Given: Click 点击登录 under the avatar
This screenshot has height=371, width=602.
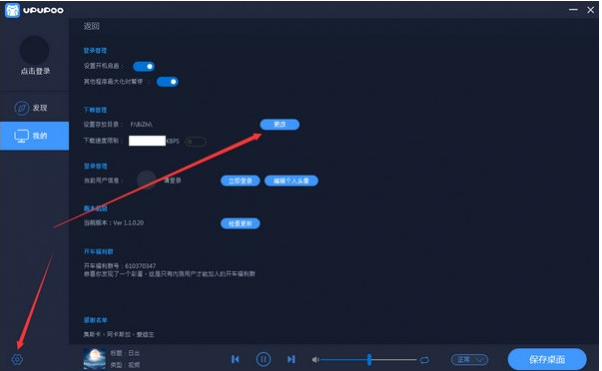Looking at the screenshot, I should click(x=35, y=71).
